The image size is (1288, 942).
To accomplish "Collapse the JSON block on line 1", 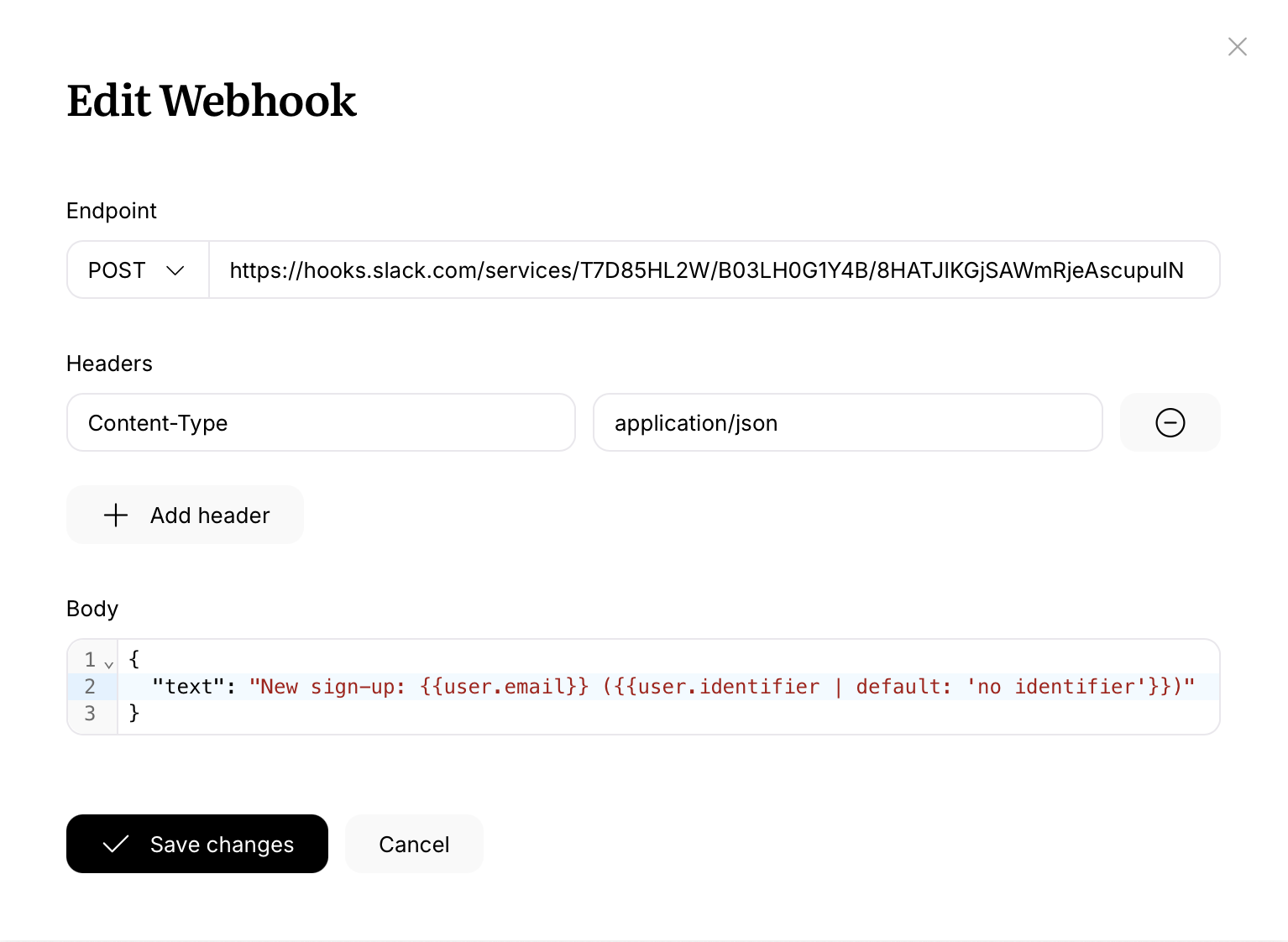I will tap(109, 663).
